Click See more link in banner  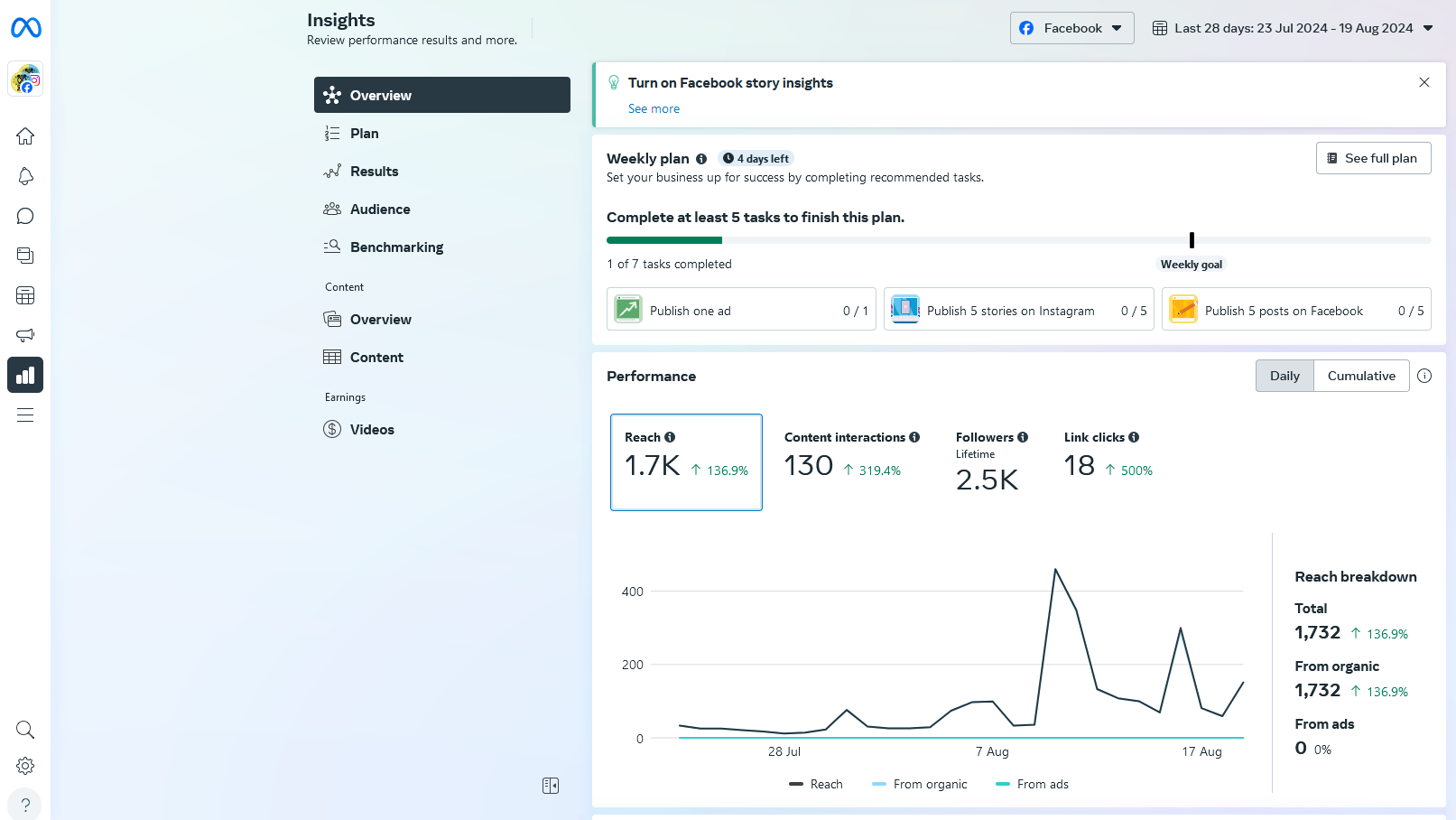(x=654, y=108)
